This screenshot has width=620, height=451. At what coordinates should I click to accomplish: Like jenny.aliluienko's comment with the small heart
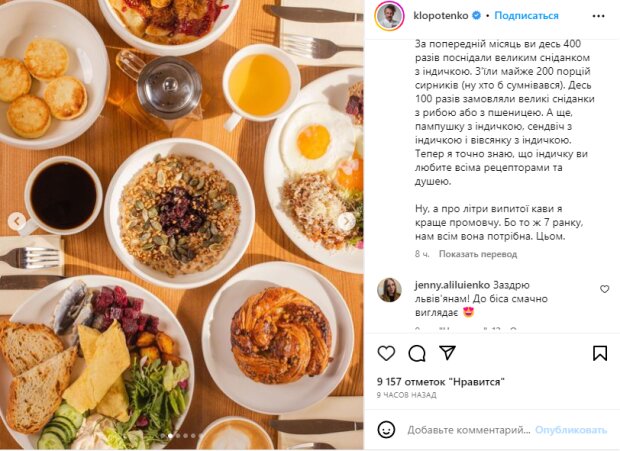tap(605, 289)
